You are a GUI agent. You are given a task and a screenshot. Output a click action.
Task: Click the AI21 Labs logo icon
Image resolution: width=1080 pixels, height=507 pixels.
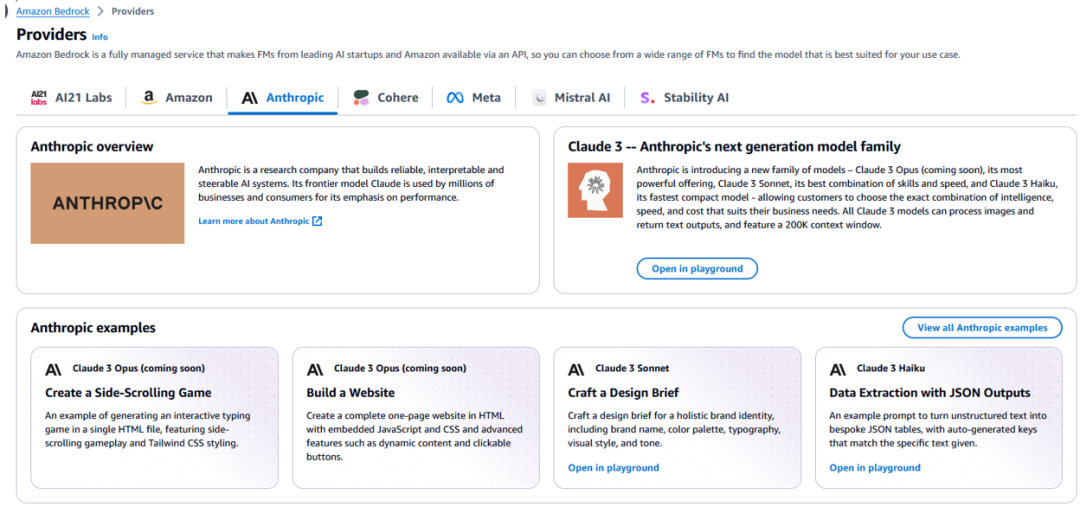[39, 98]
